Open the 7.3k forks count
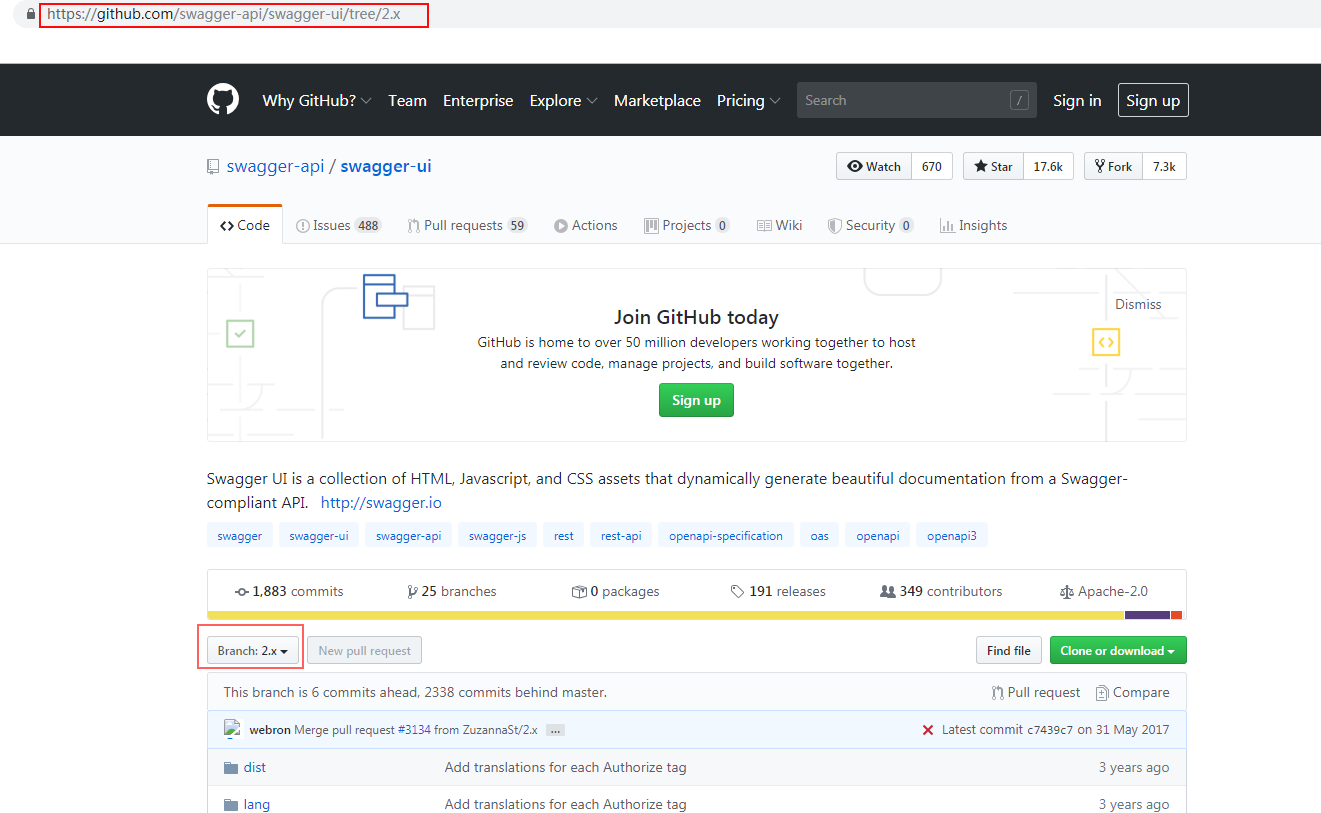Image resolution: width=1321 pixels, height=813 pixels. [1164, 166]
